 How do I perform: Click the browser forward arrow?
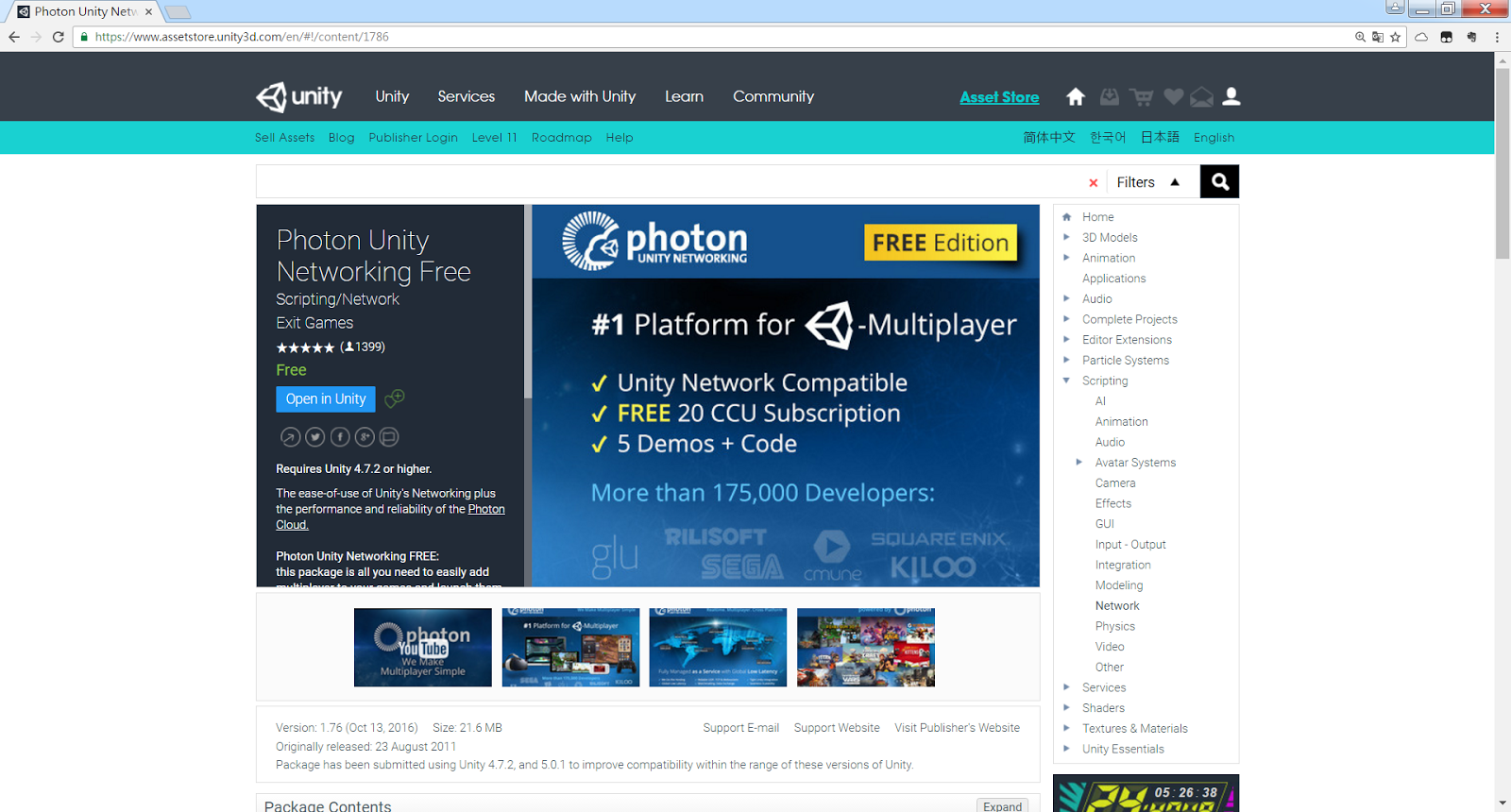[36, 37]
